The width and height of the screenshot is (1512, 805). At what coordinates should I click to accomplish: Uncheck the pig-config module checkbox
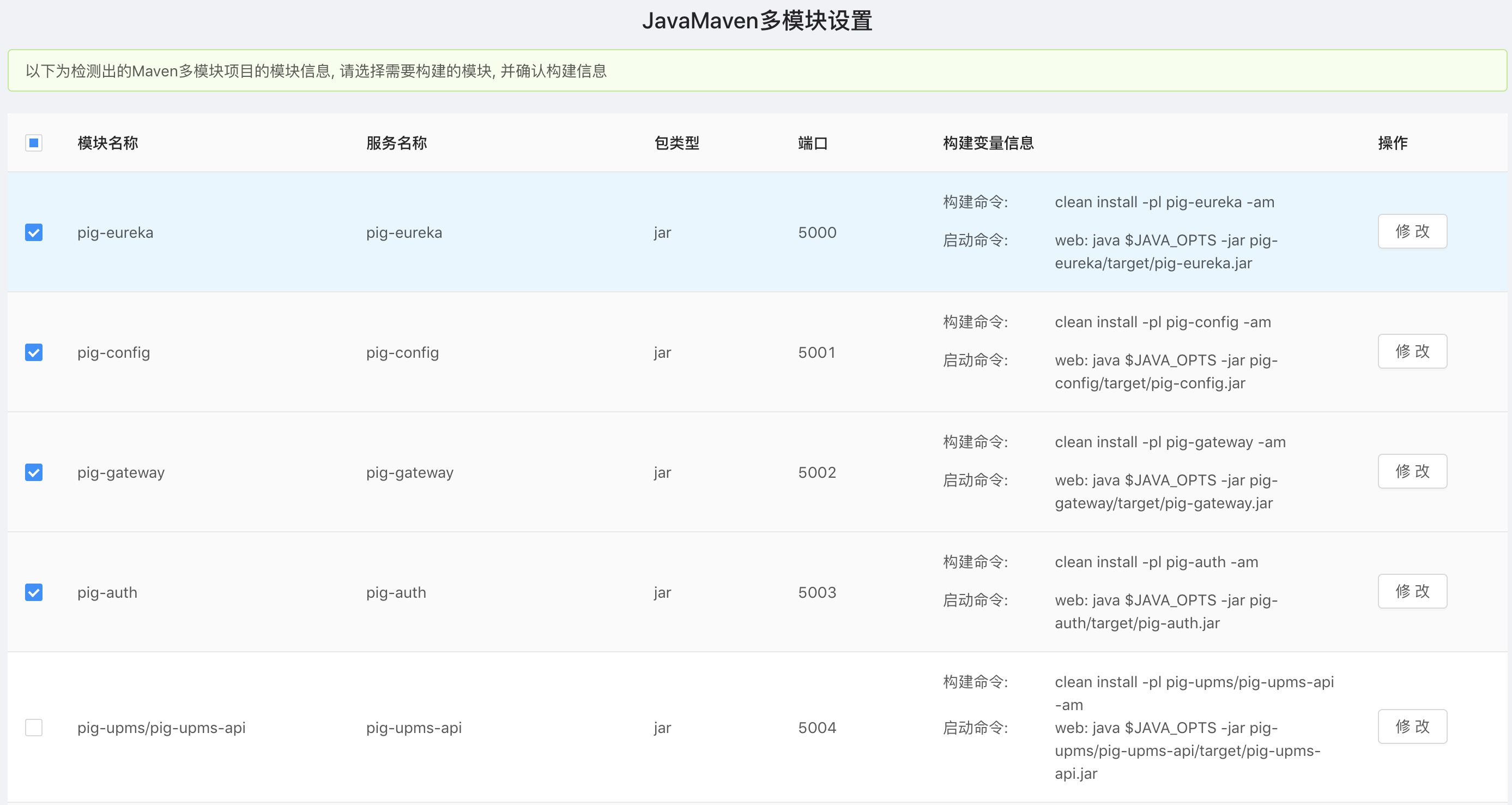33,352
